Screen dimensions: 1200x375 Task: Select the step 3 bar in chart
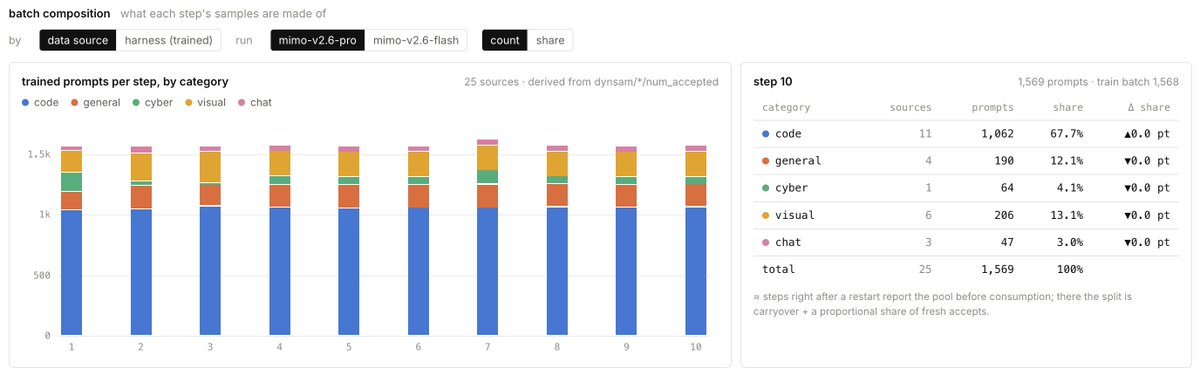(x=210, y=240)
